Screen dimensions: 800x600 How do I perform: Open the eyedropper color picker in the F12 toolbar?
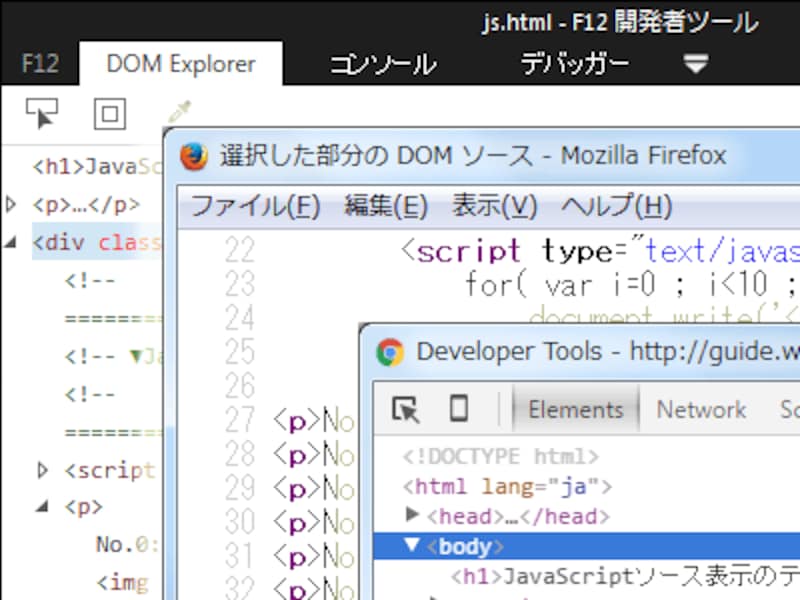178,111
